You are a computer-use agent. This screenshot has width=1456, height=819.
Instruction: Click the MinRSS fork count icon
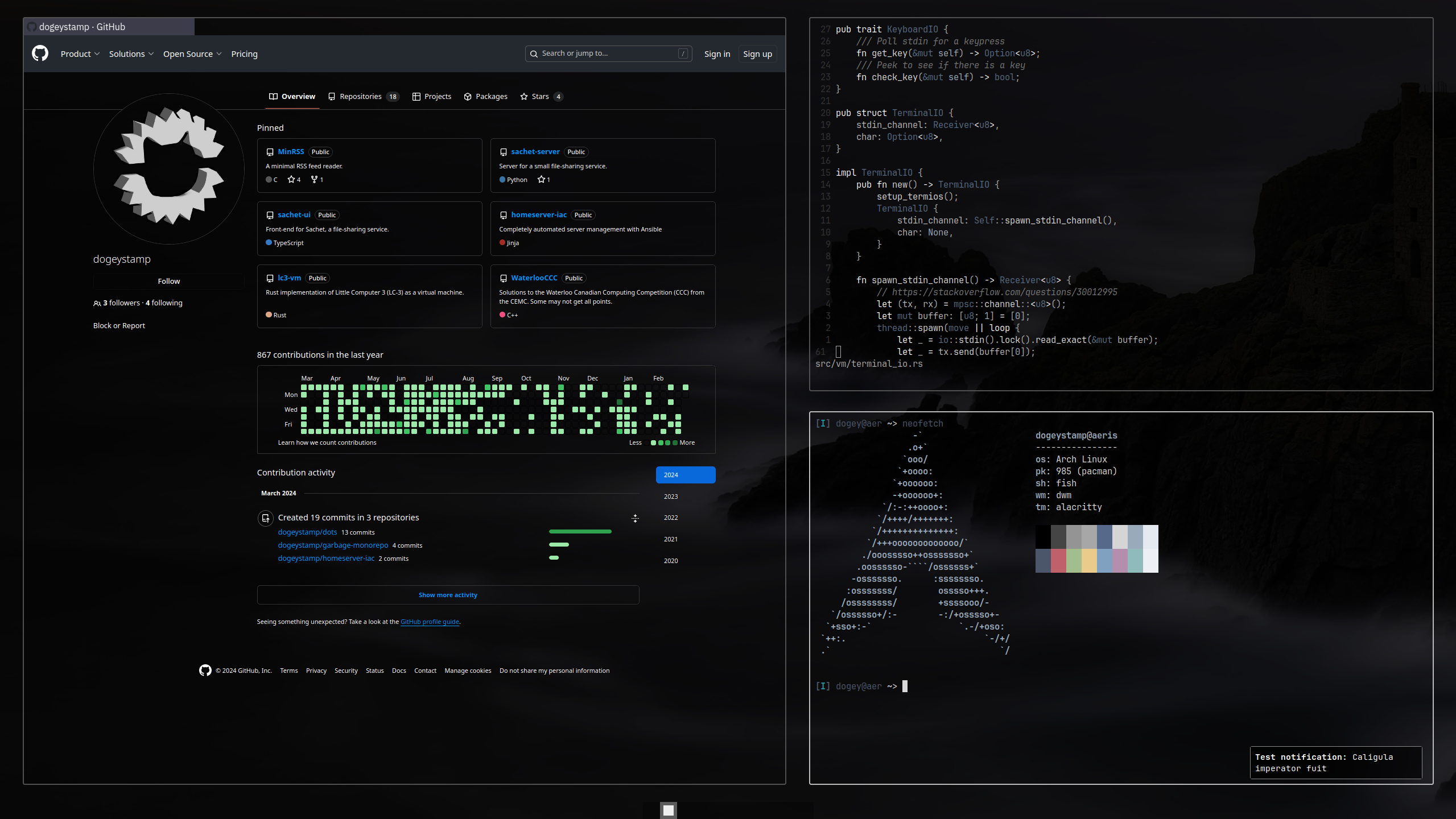click(x=314, y=180)
